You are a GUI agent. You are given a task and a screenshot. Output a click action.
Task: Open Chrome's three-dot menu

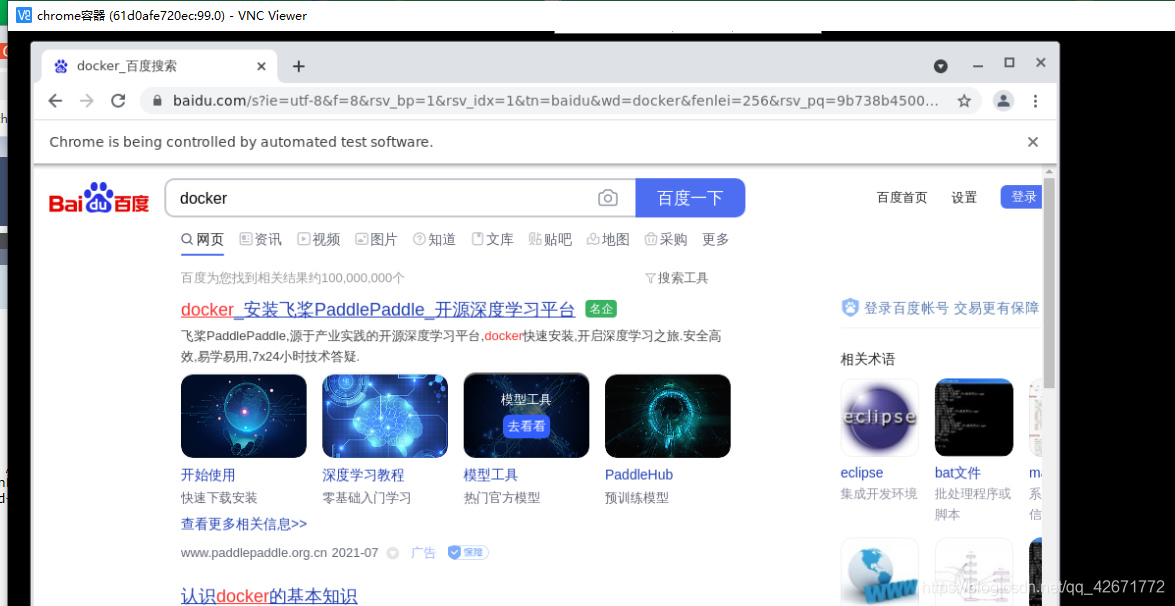click(x=1035, y=101)
